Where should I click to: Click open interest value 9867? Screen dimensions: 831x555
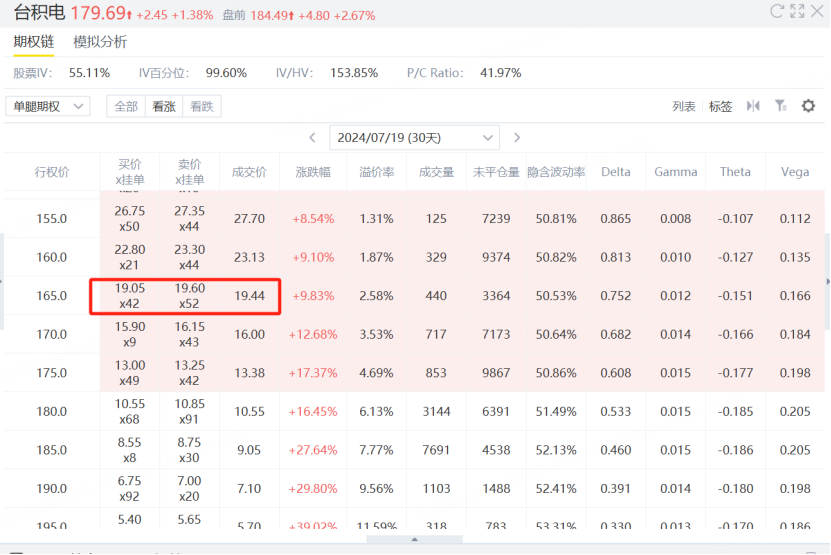point(496,373)
